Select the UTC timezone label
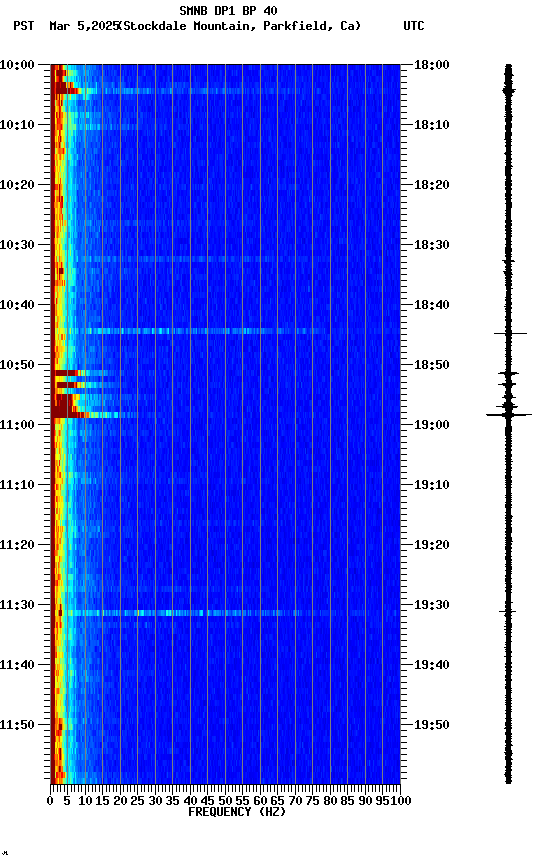Image resolution: width=552 pixels, height=864 pixels. [414, 26]
